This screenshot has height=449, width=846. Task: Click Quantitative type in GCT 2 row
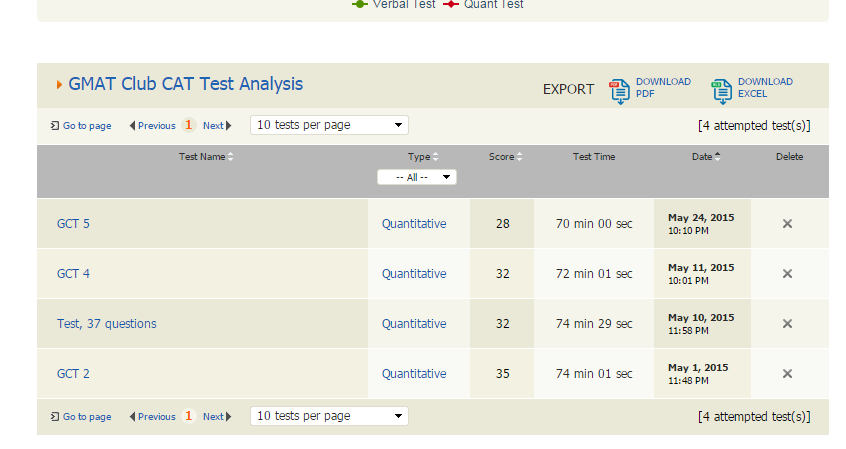point(414,373)
